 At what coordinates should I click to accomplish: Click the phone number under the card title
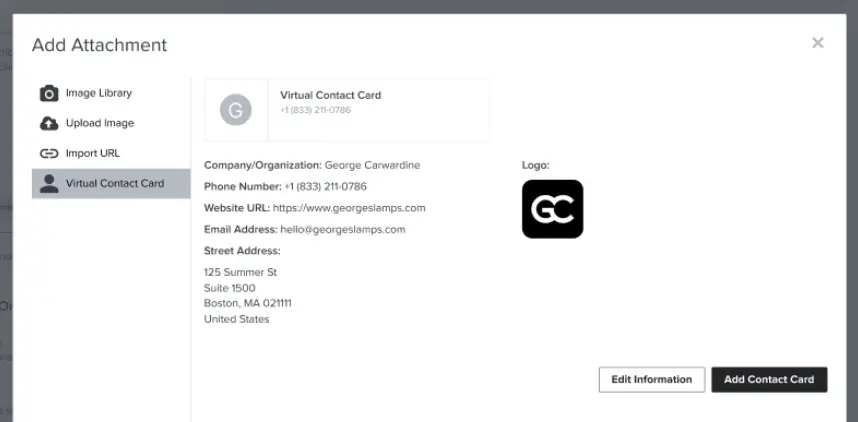click(x=316, y=111)
